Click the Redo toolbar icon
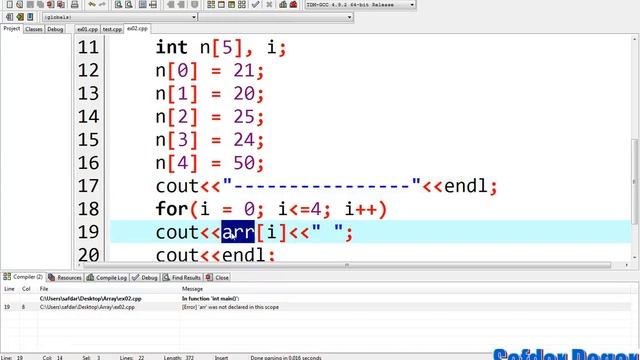 tap(102, 4)
